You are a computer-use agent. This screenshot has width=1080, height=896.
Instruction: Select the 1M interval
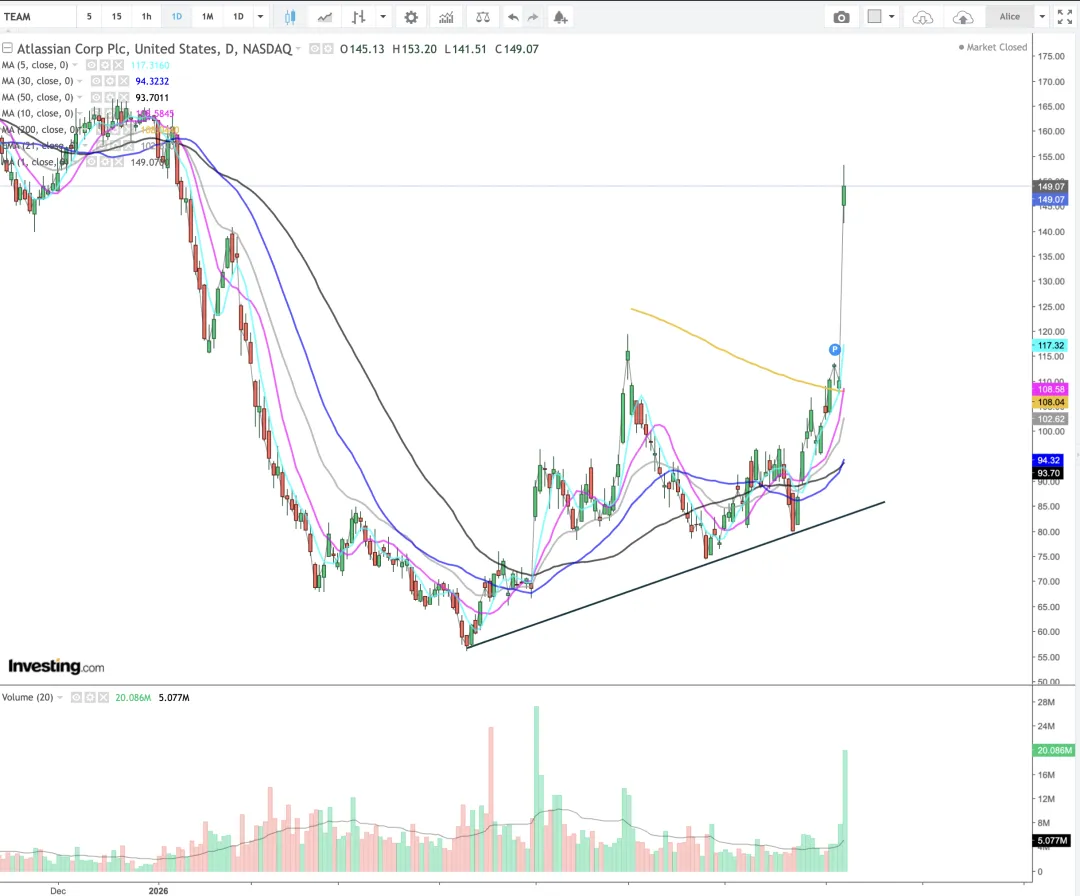click(207, 17)
